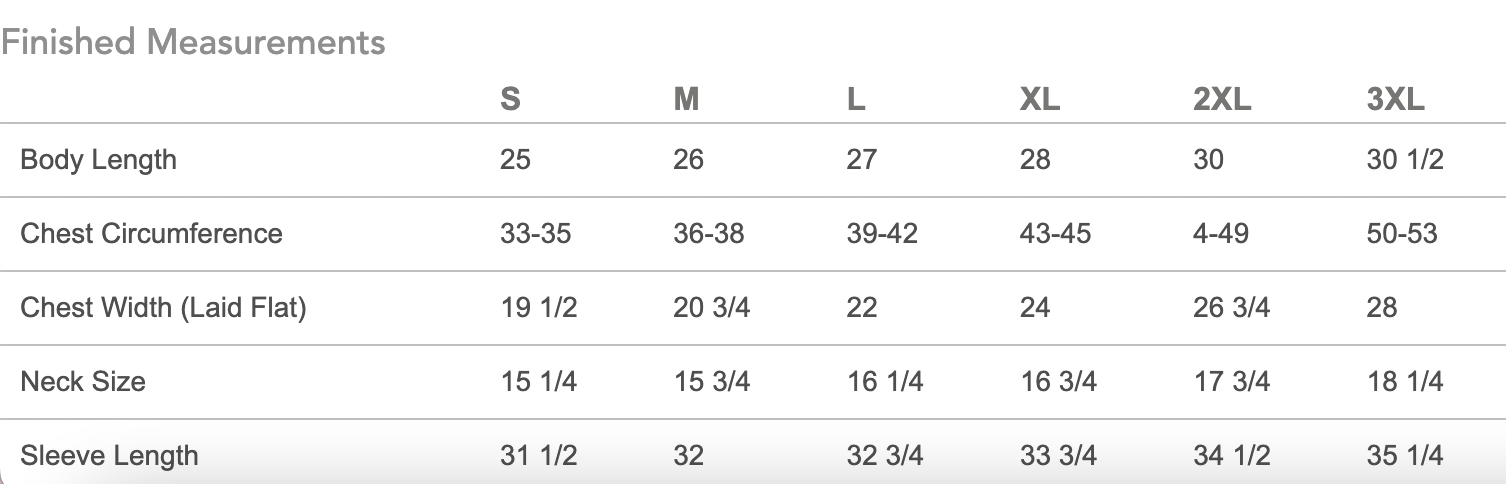Image resolution: width=1506 pixels, height=484 pixels.
Task: Click the 18 1/4 neck size value
Action: (x=1405, y=381)
